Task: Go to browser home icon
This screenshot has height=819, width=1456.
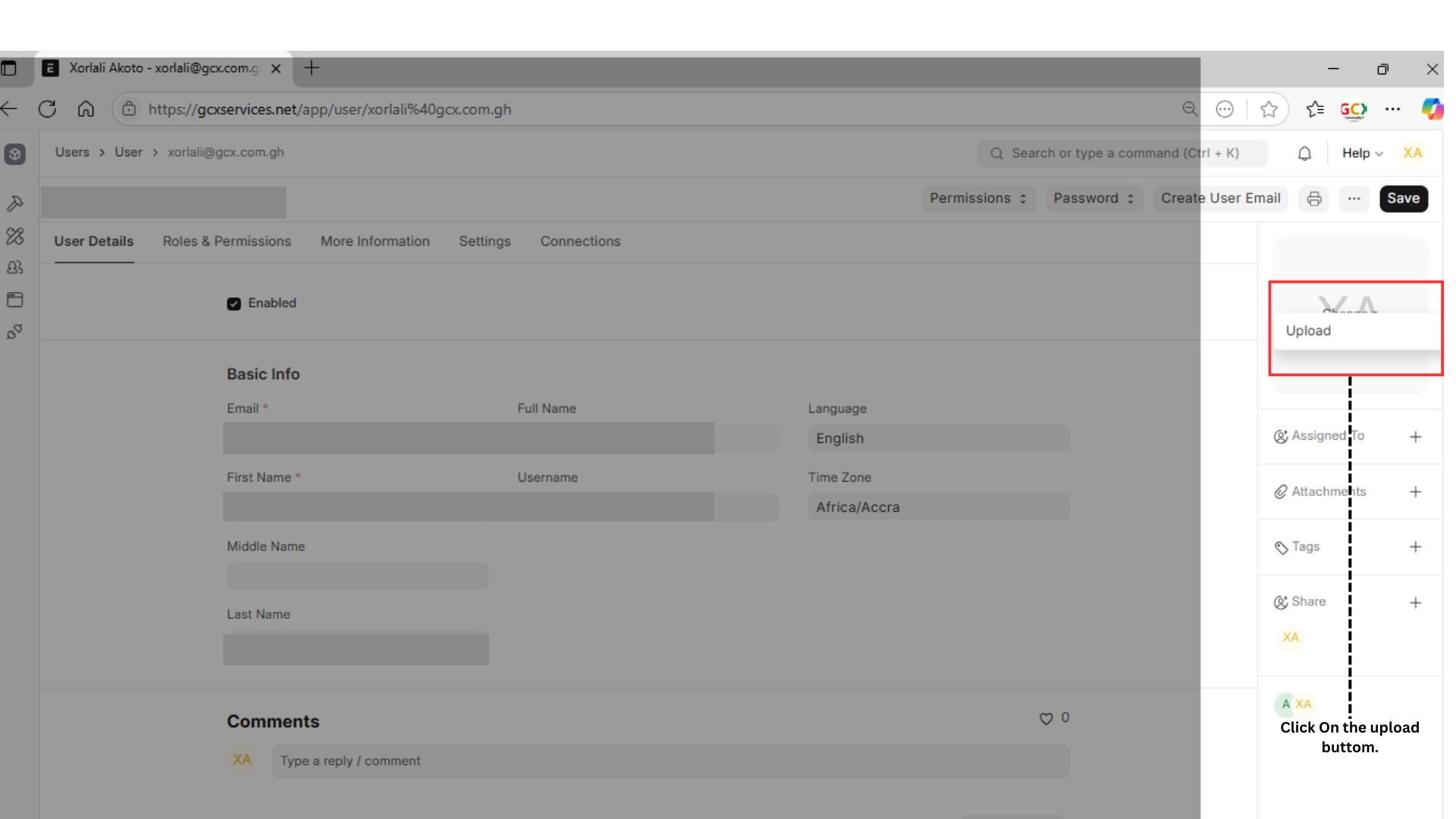Action: [x=86, y=109]
